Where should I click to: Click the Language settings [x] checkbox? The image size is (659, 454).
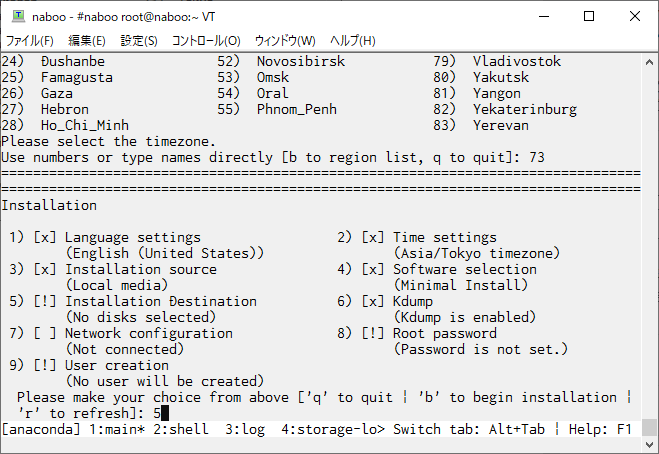[x=45, y=238]
